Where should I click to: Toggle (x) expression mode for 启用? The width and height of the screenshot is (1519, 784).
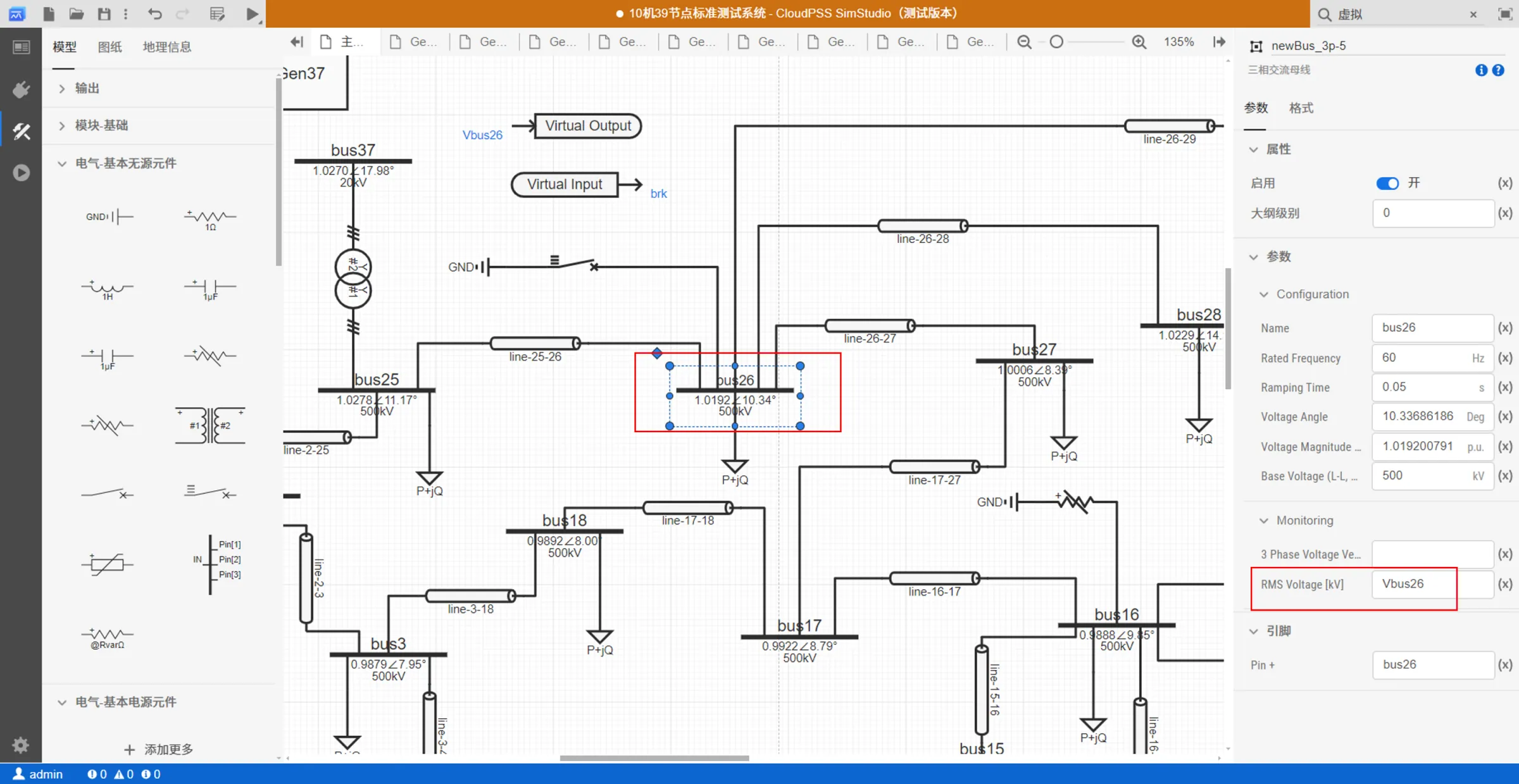click(x=1505, y=183)
